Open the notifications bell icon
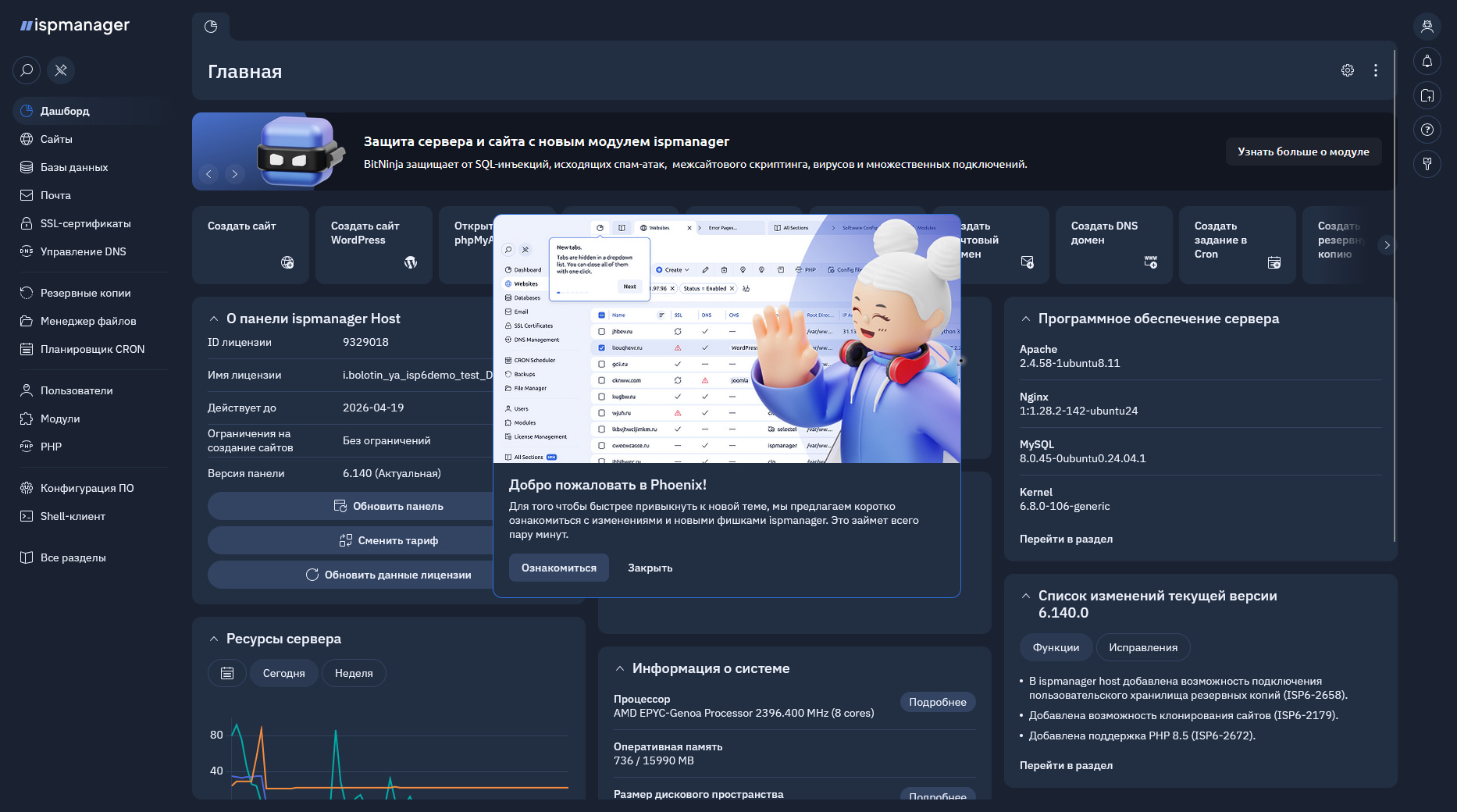 pos(1427,61)
